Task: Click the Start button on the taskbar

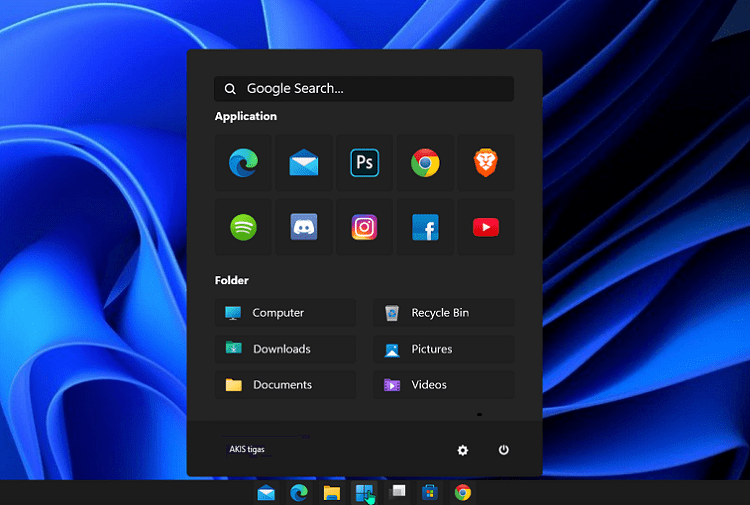Action: coord(364,492)
